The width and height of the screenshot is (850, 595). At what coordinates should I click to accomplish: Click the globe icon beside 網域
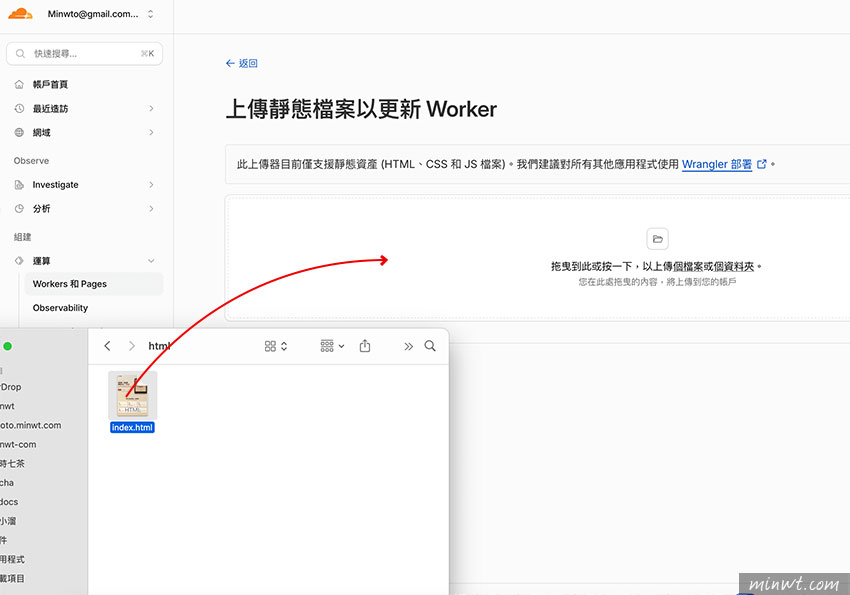click(x=19, y=132)
